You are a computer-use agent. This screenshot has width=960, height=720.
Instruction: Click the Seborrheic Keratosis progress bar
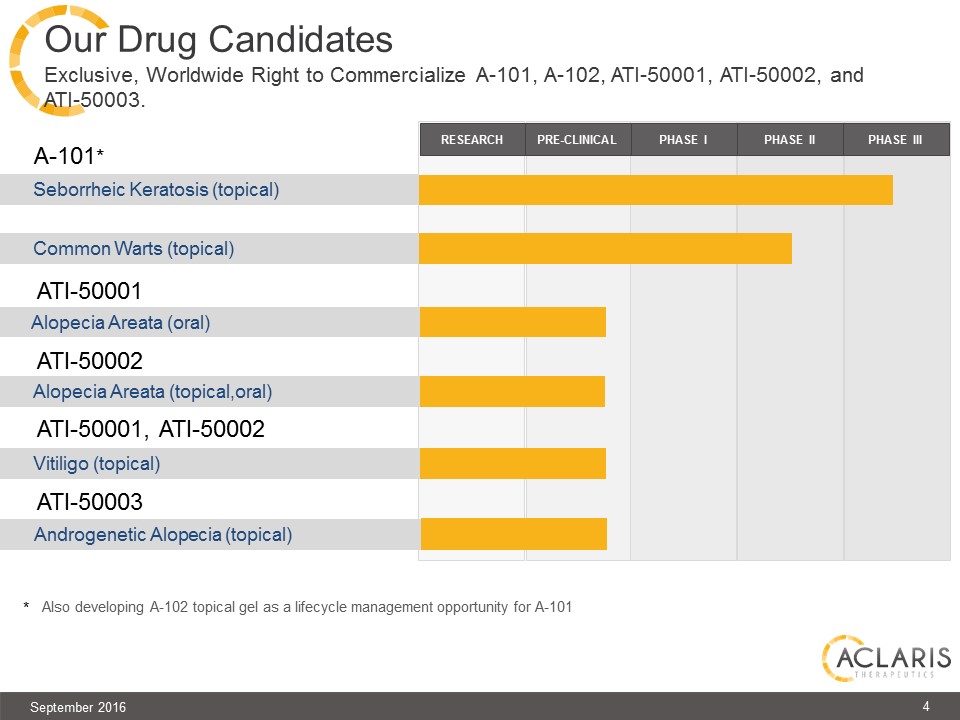pos(655,190)
